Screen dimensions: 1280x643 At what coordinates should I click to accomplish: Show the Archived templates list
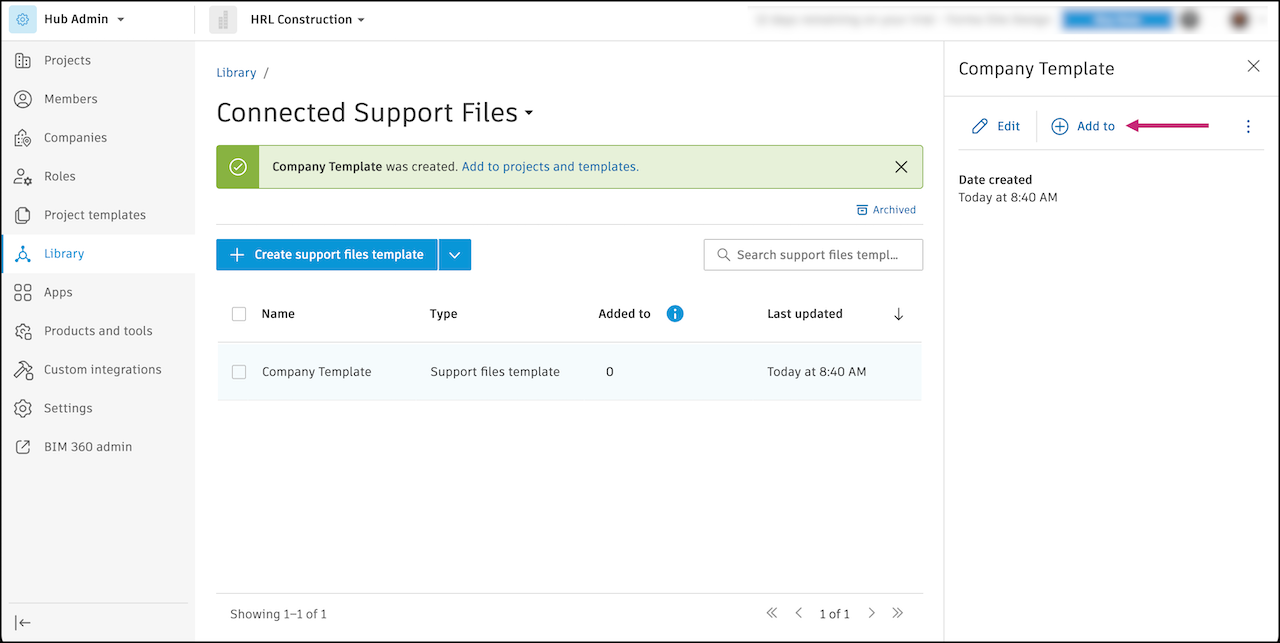(886, 209)
